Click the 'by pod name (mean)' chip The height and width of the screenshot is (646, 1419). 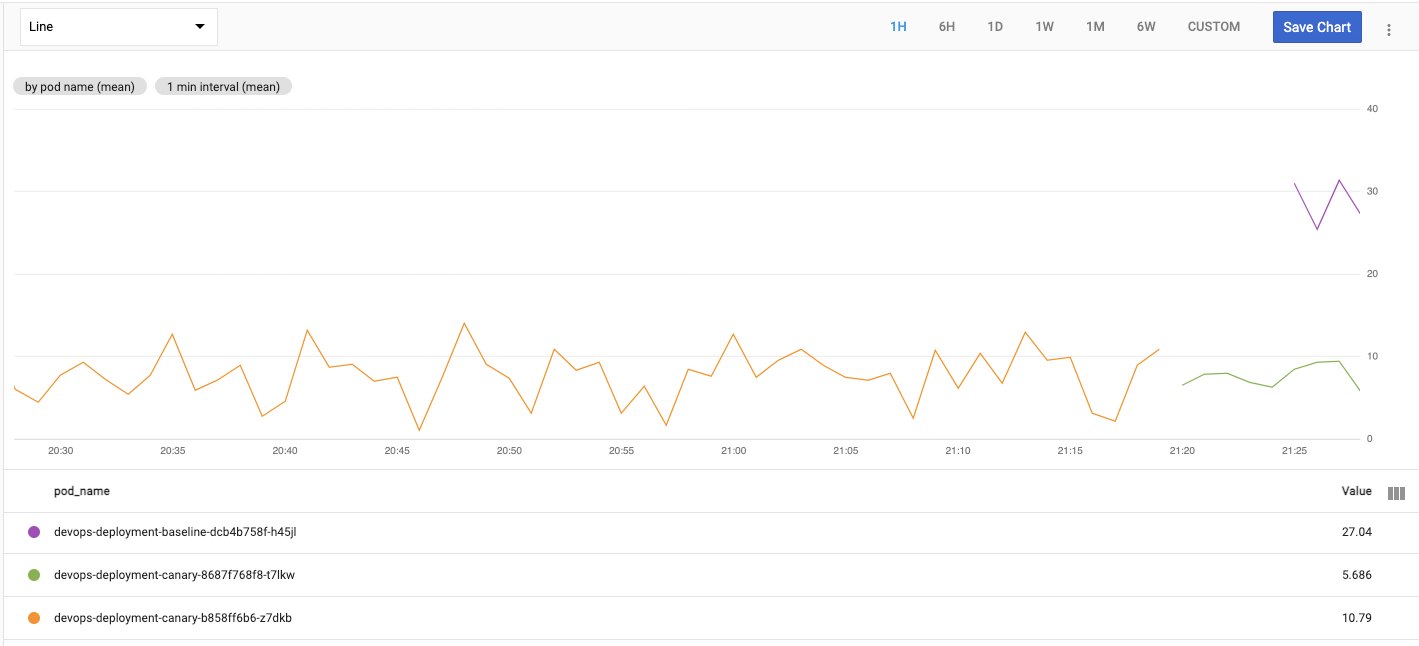(x=80, y=87)
